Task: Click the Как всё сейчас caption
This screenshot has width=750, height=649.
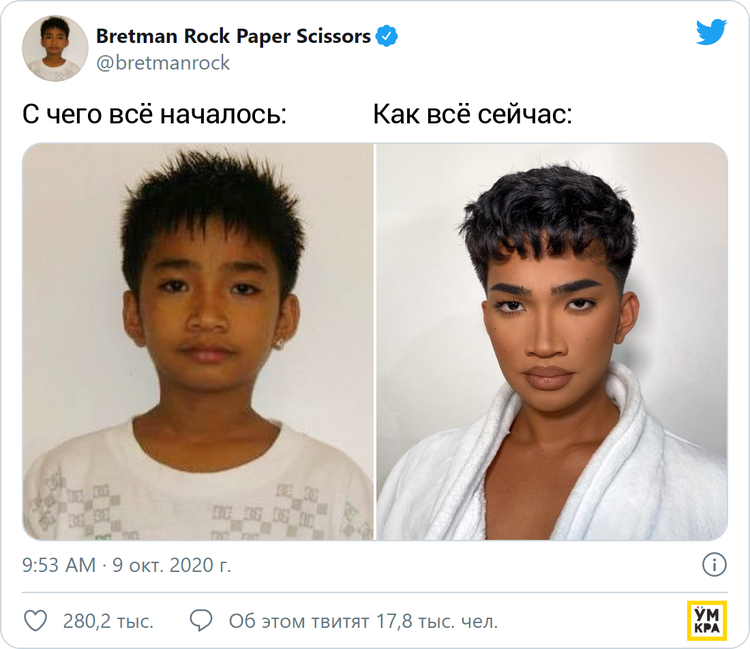Action: (x=472, y=114)
